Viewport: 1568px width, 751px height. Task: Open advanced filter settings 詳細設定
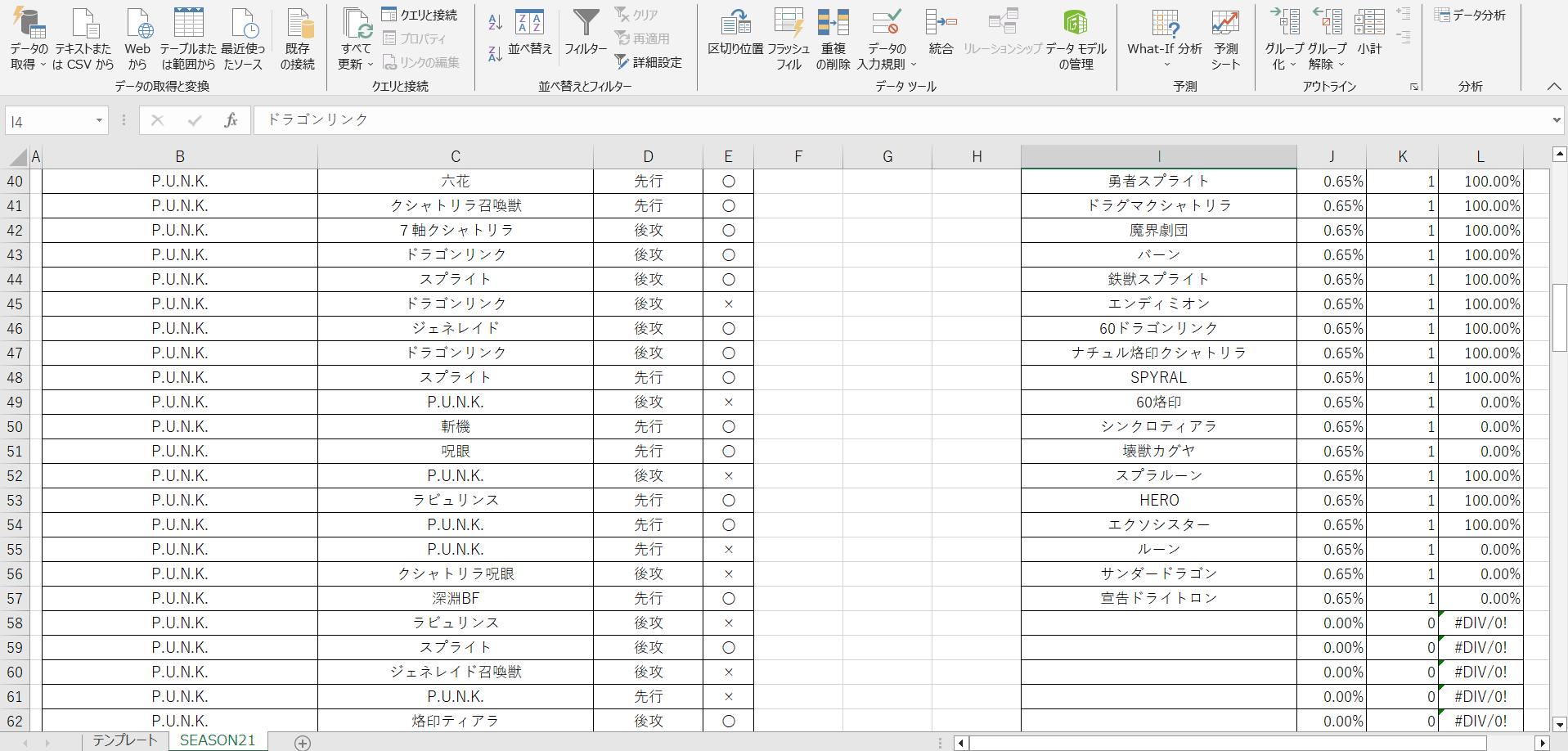click(x=648, y=62)
